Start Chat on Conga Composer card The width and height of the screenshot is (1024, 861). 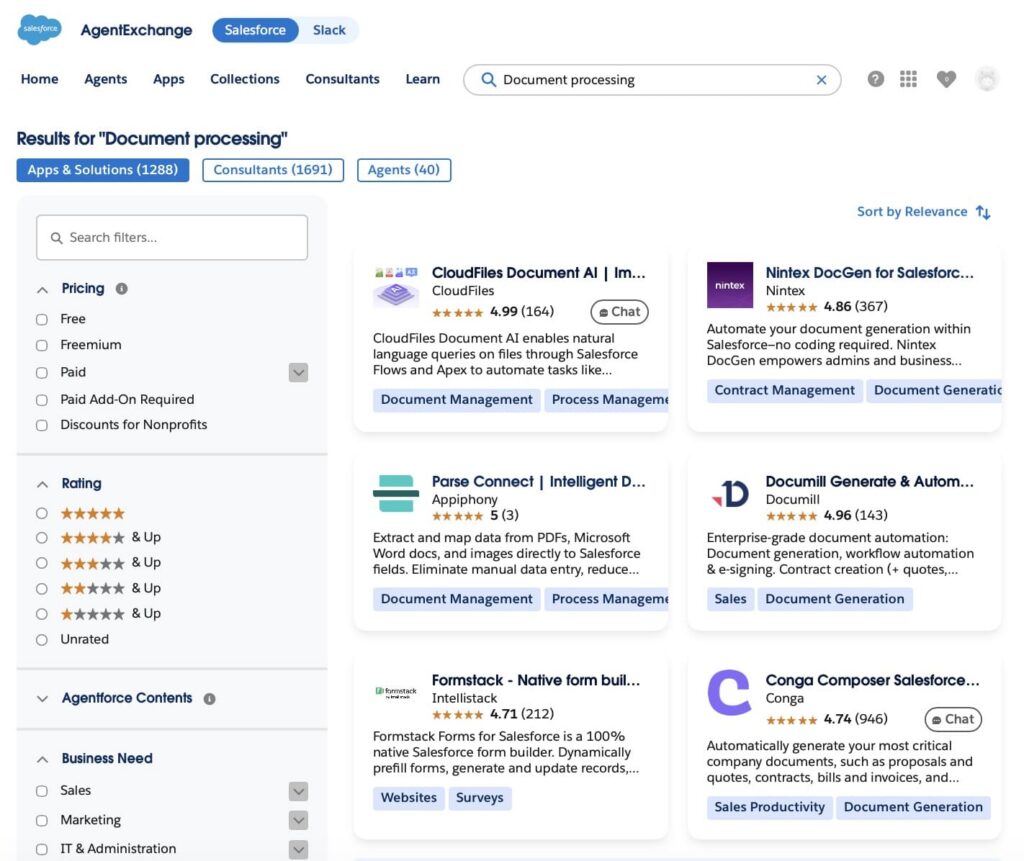coord(953,719)
